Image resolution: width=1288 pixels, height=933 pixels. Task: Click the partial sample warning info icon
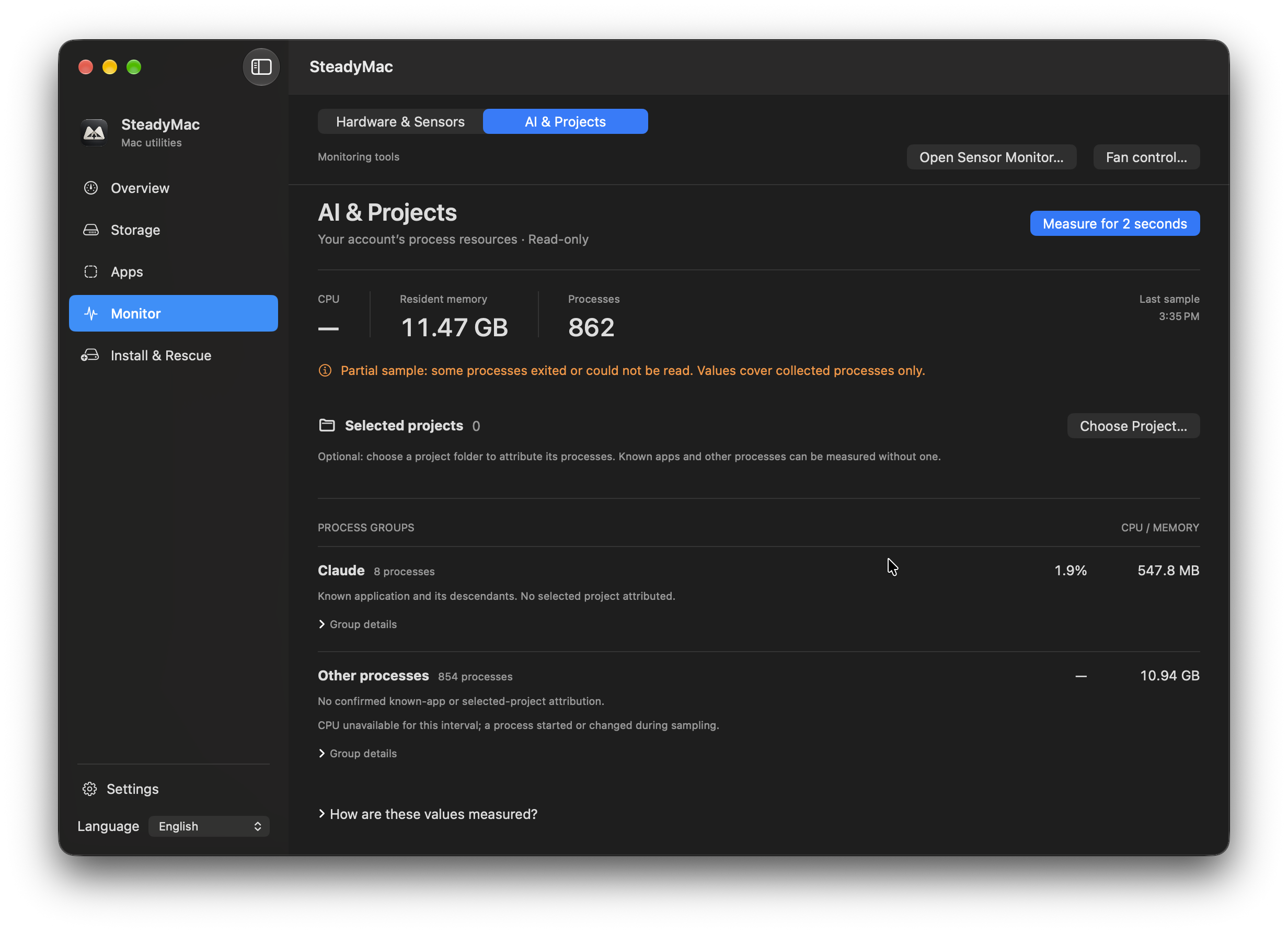click(x=325, y=371)
